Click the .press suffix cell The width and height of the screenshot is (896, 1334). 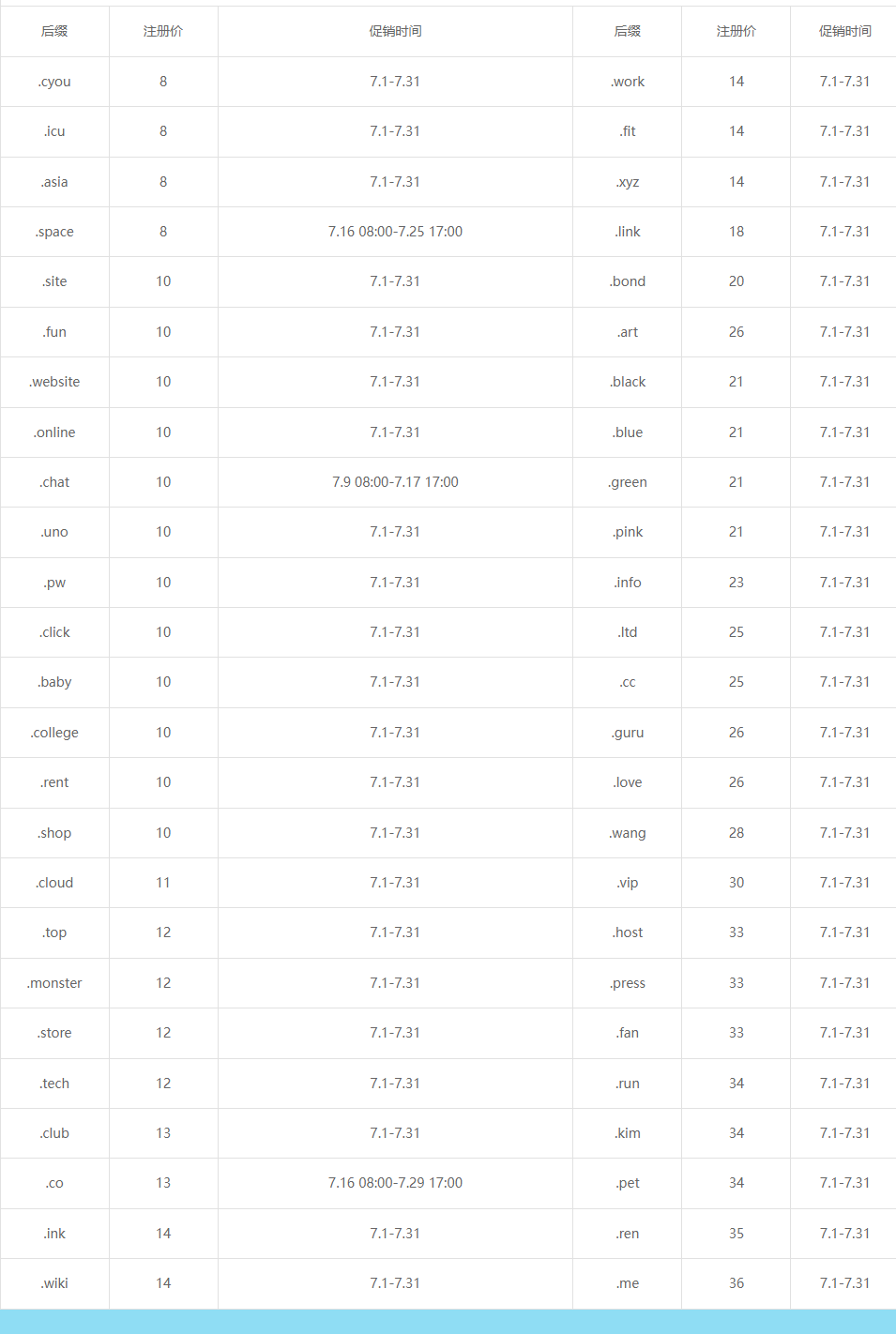[x=628, y=983]
